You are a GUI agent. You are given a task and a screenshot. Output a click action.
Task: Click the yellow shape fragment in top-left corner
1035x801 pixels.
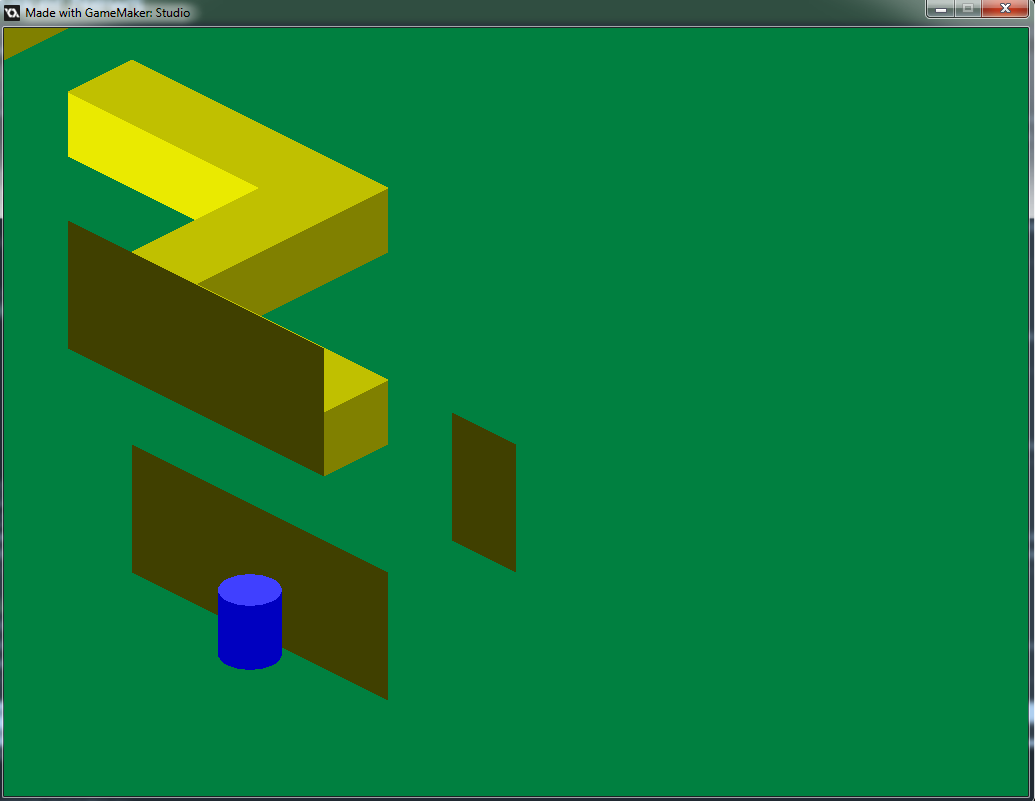tap(25, 40)
